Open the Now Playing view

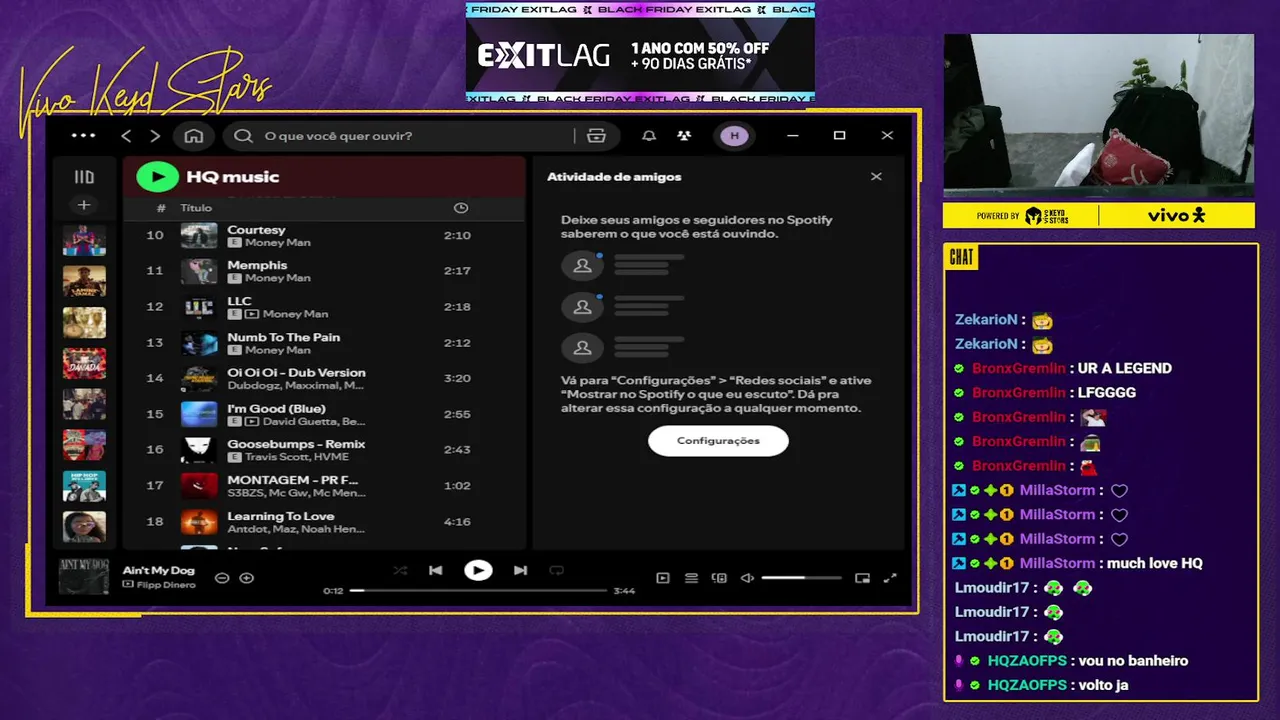tap(662, 578)
